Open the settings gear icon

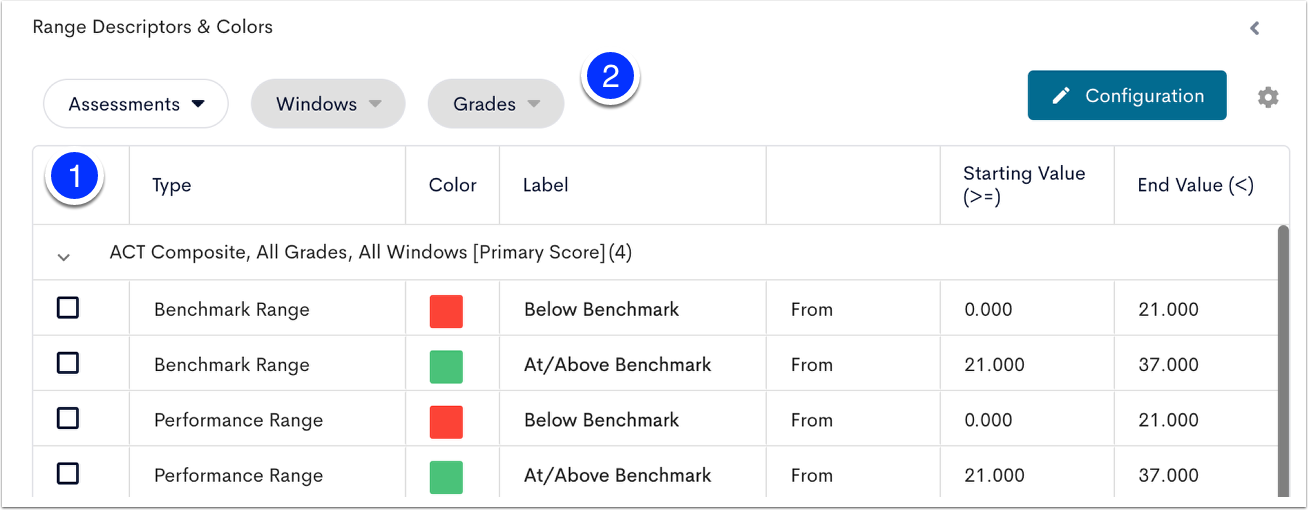1268,97
